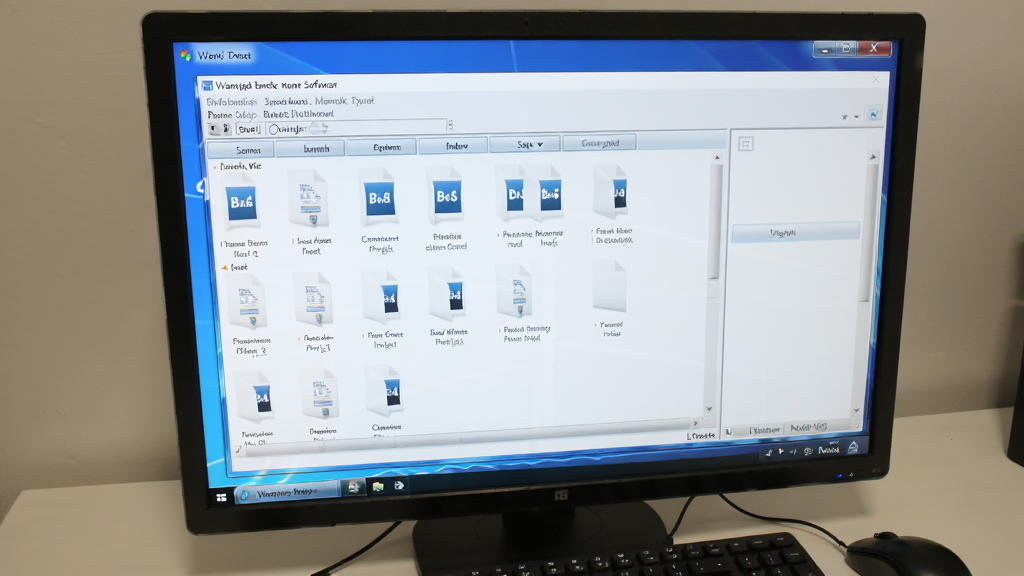The height and width of the screenshot is (576, 1024).
Task: Open the second badged document in the middle row
Action: tap(315, 299)
